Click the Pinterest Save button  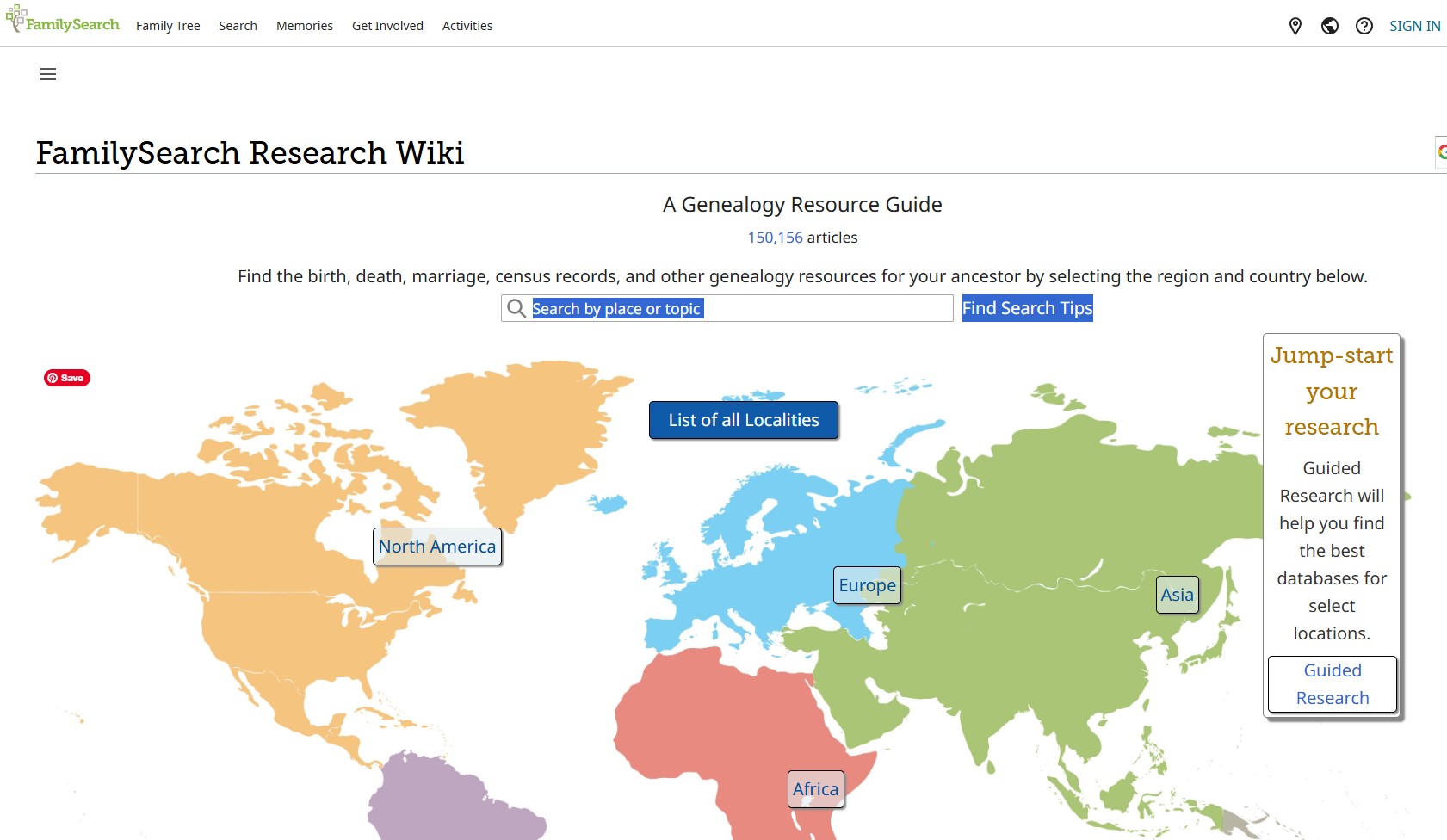67,378
